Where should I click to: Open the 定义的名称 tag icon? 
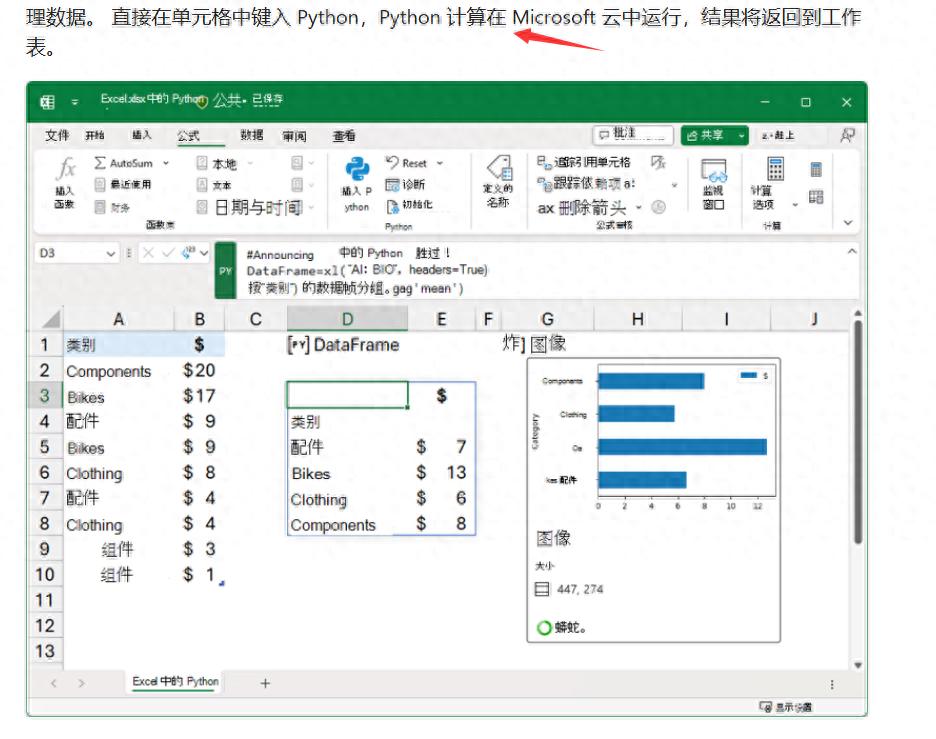pyautogui.click(x=500, y=168)
